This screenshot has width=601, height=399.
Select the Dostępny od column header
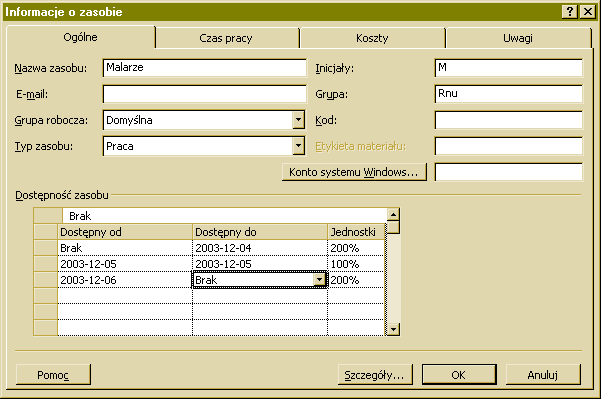[x=125, y=232]
